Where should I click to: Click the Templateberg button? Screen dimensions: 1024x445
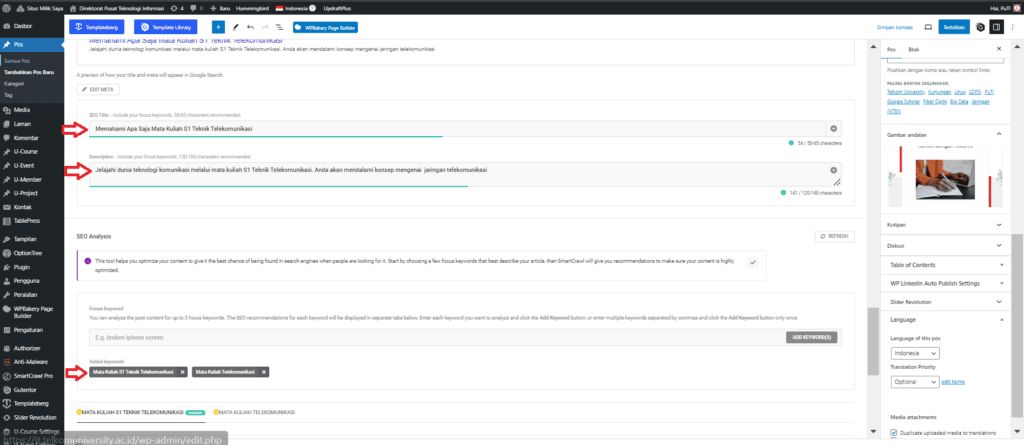(x=96, y=27)
